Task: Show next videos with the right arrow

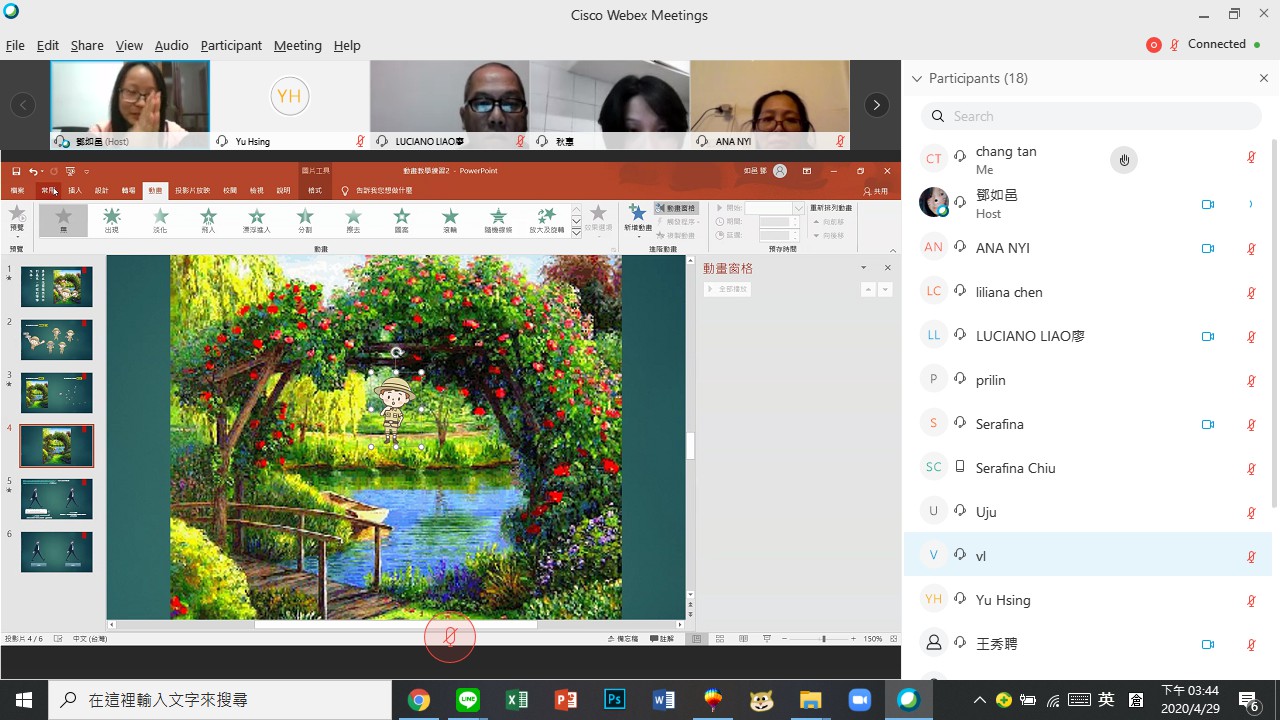Action: pyautogui.click(x=876, y=105)
